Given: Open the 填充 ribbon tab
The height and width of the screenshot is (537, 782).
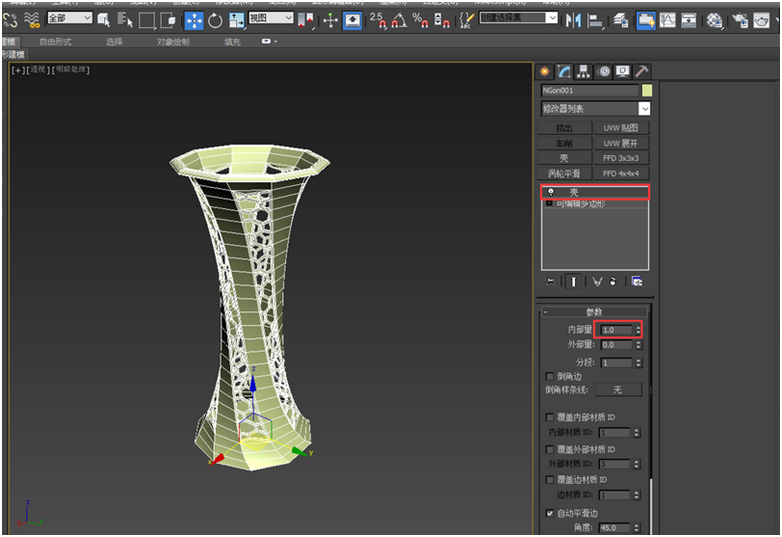Looking at the screenshot, I should pos(232,42).
